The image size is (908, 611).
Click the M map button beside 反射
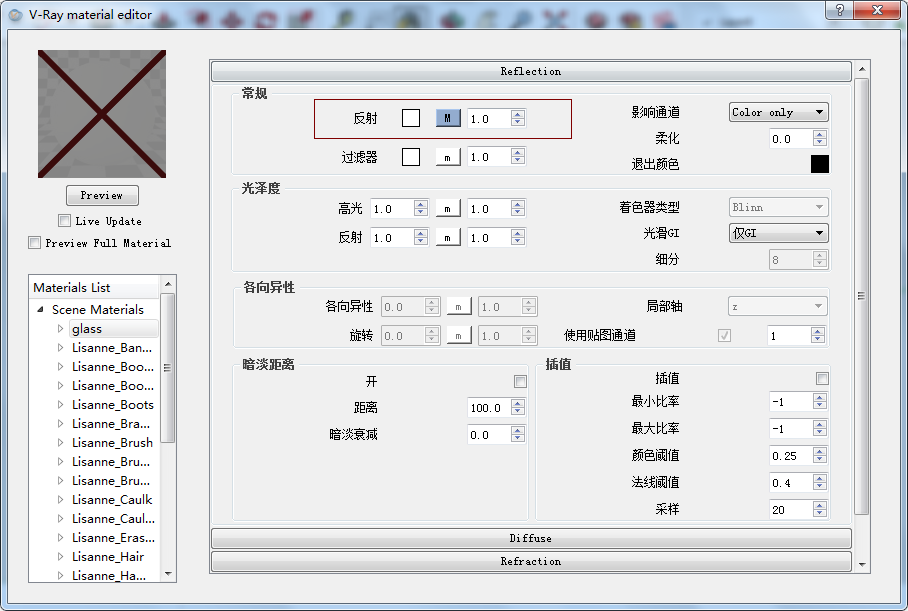pos(447,118)
